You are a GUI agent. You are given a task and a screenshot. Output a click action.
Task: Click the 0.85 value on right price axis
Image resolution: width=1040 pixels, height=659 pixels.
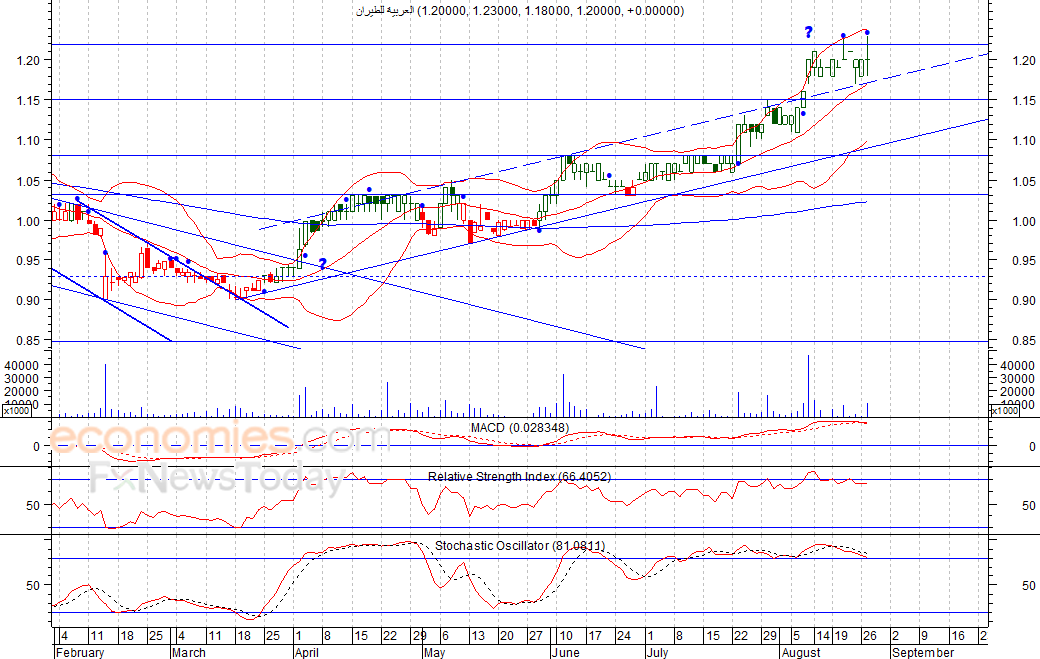pos(1024,341)
